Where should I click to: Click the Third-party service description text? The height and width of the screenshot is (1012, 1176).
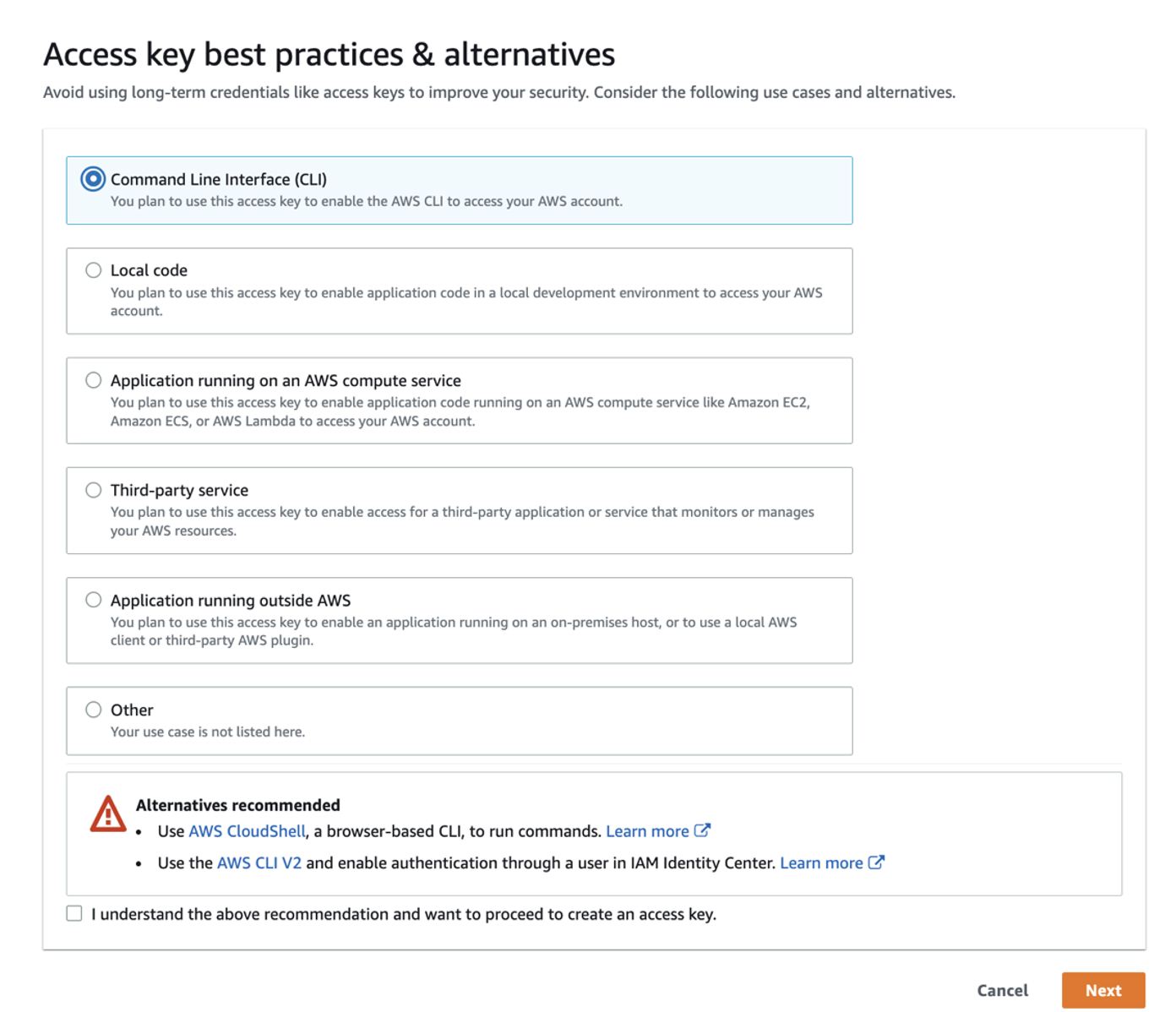(462, 521)
